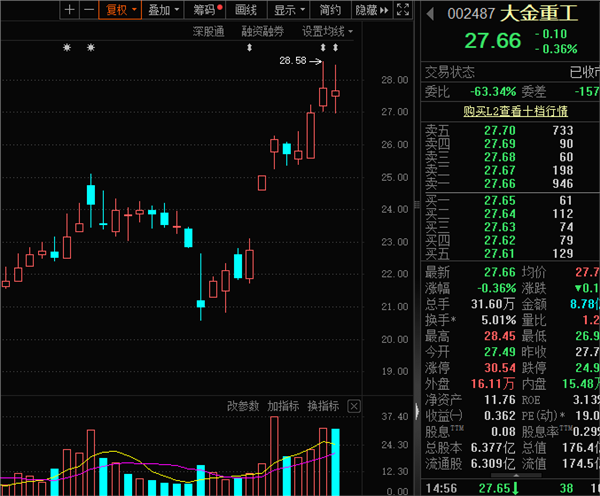Click the 最高 value 28.45
This screenshot has height=496, width=600.
500,336
